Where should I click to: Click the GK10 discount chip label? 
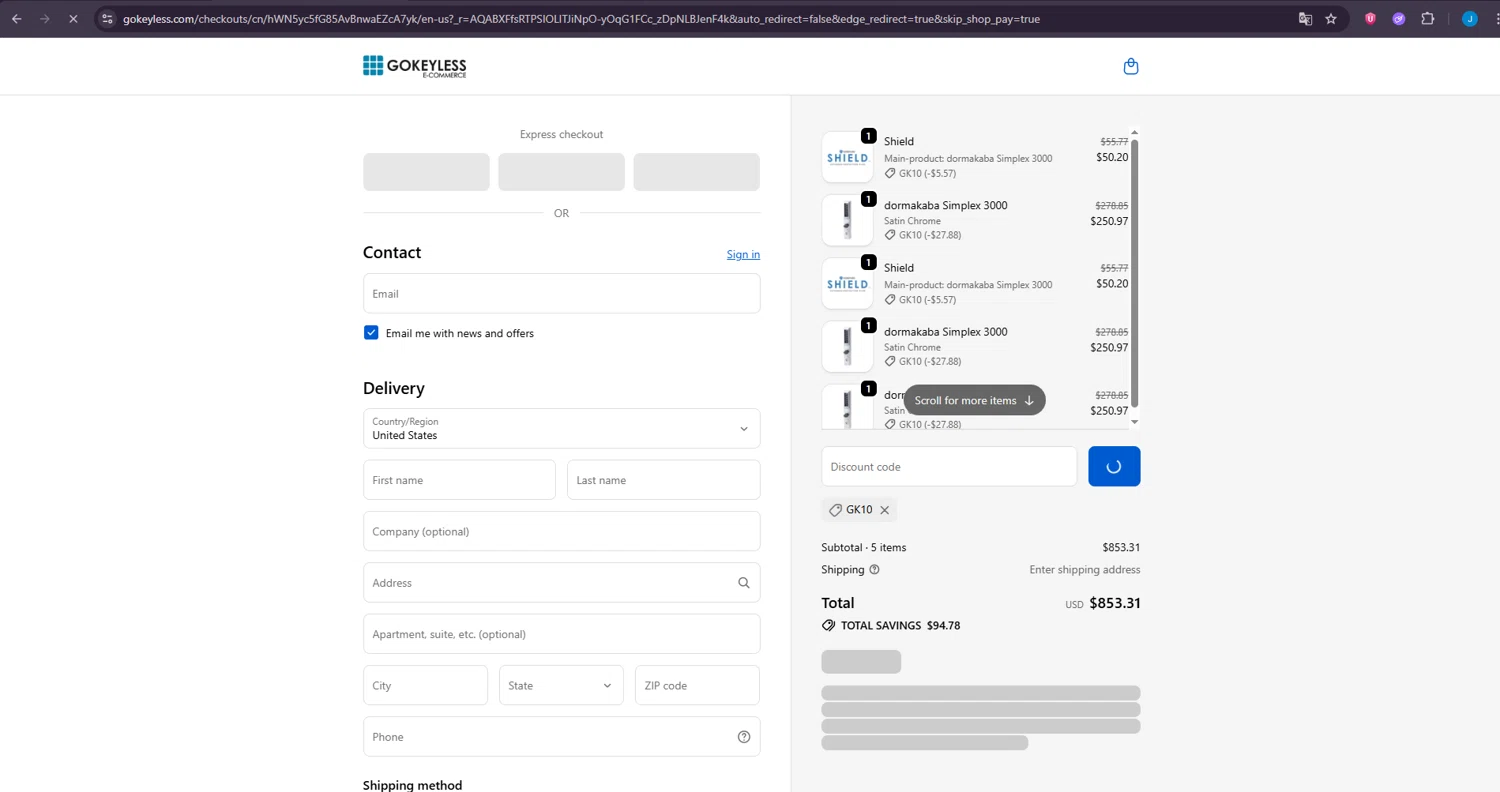pos(859,510)
